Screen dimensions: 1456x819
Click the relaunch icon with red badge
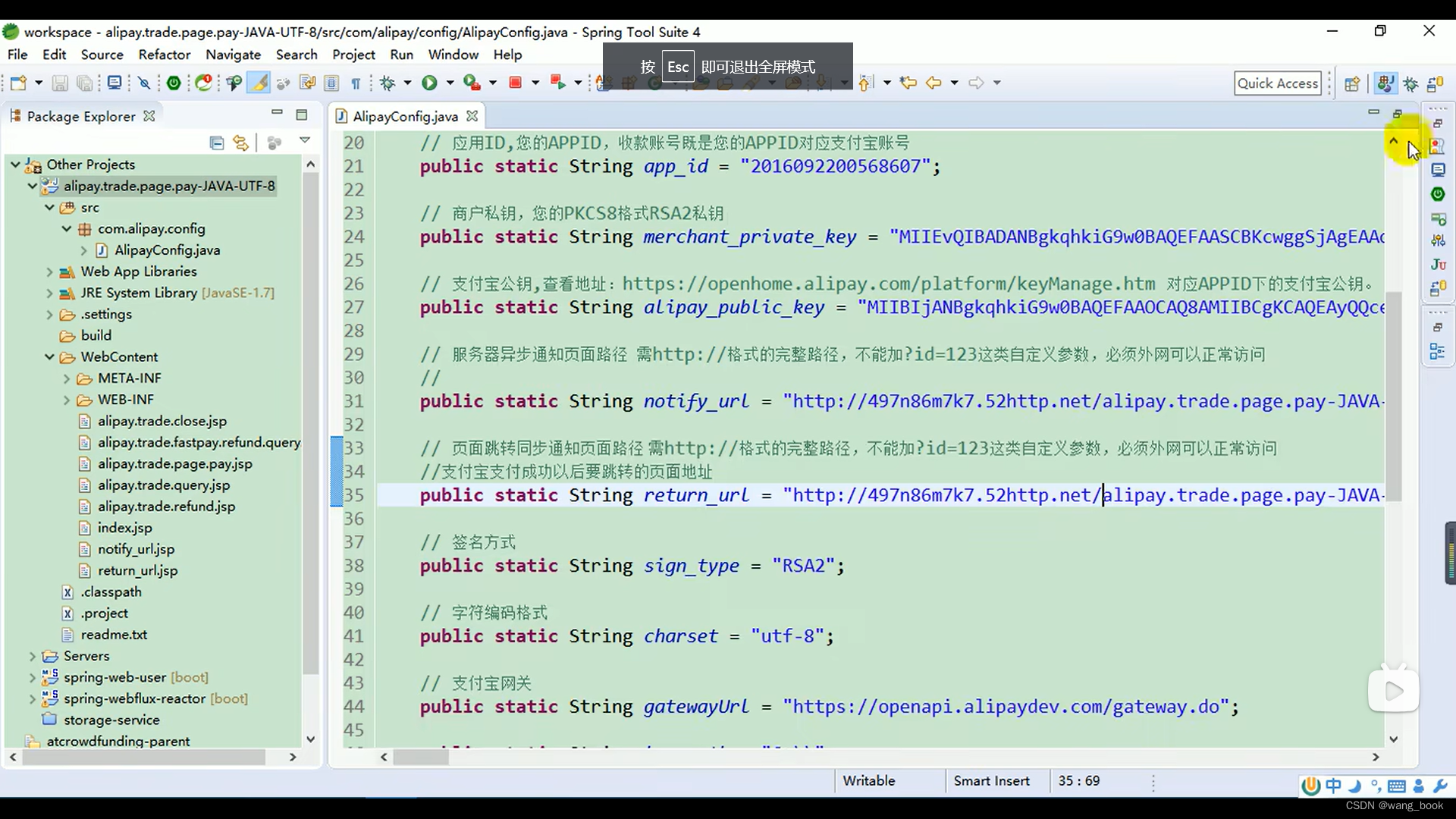point(203,83)
